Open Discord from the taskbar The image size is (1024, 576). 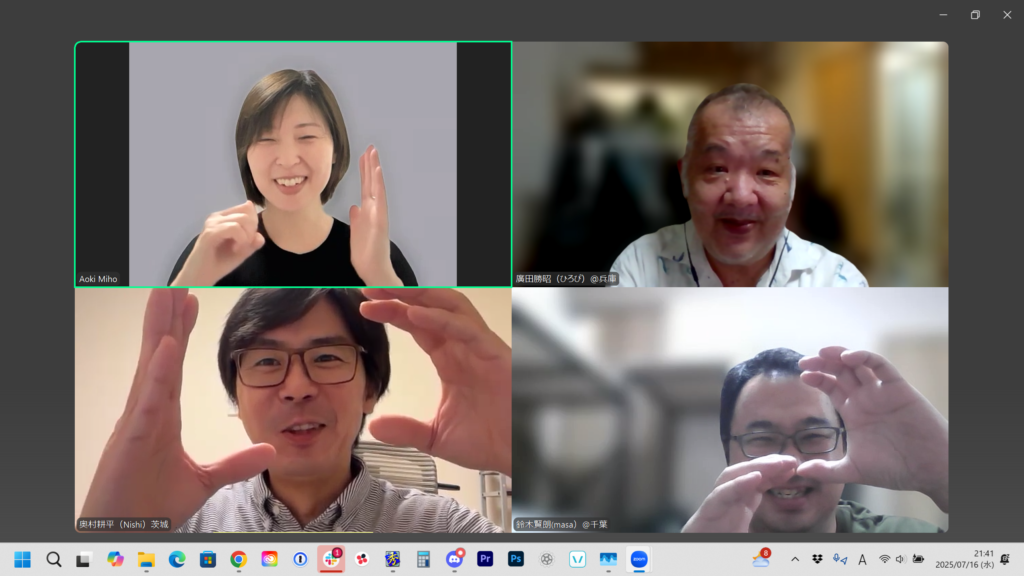click(454, 559)
